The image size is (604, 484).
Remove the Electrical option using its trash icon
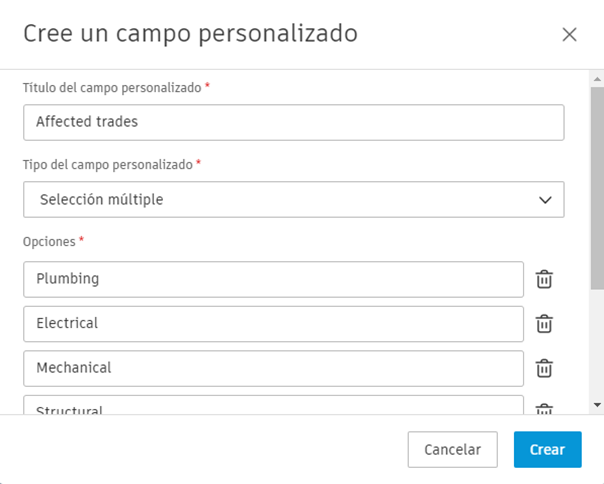(544, 324)
